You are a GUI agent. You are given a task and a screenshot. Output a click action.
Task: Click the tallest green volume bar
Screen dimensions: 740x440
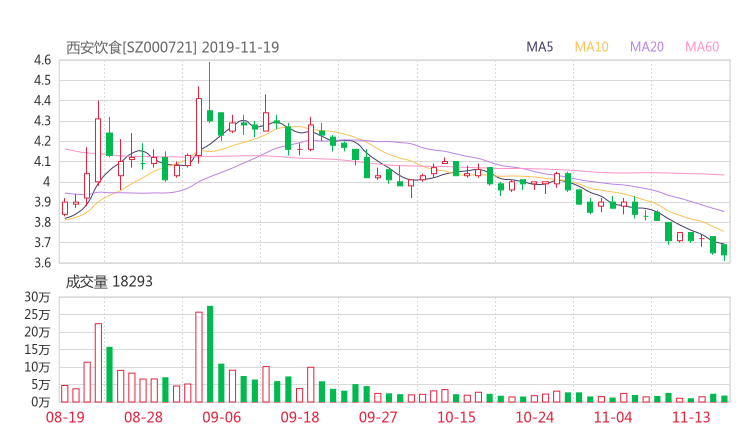(210, 354)
